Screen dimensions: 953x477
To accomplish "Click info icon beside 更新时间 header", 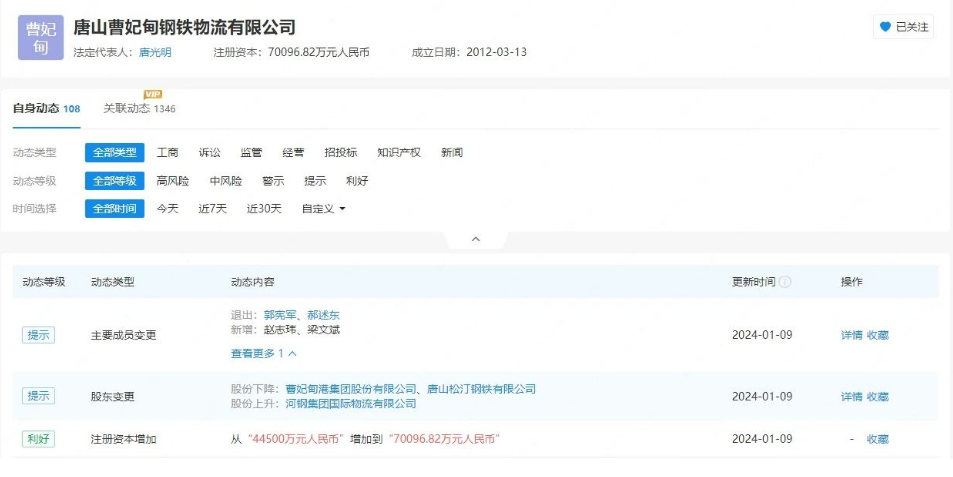I will [785, 282].
